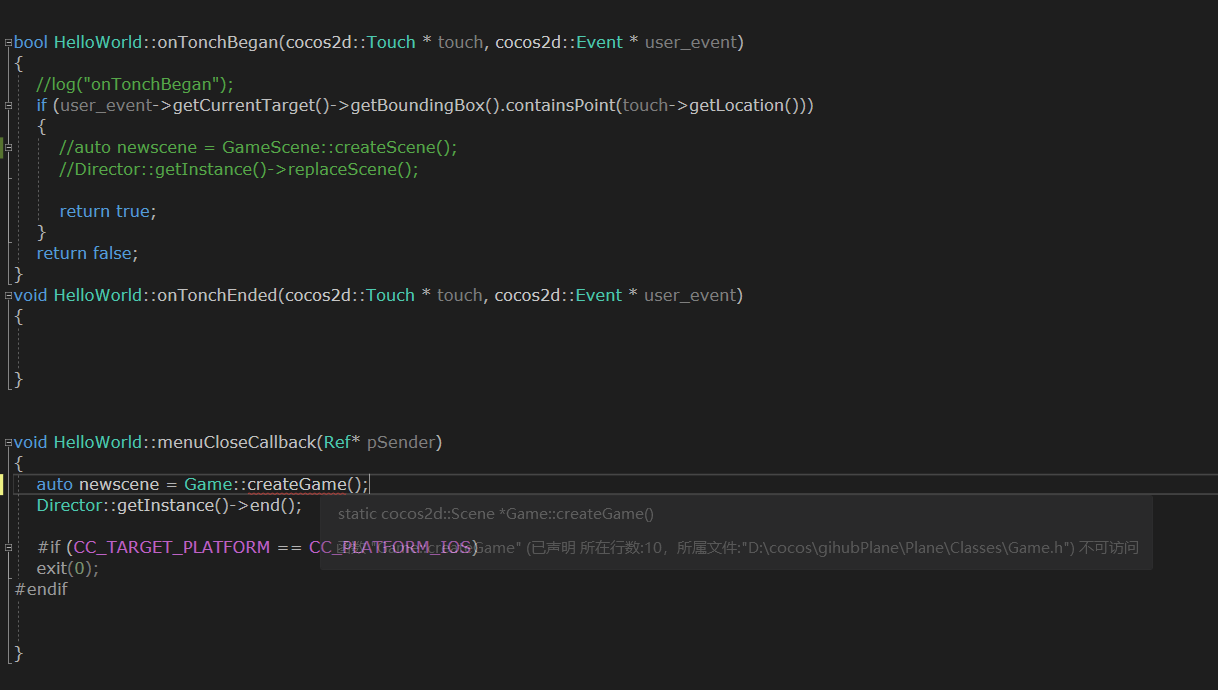Image resolution: width=1218 pixels, height=690 pixels.
Task: Click the menuCloseCallback function name
Action: [x=237, y=442]
